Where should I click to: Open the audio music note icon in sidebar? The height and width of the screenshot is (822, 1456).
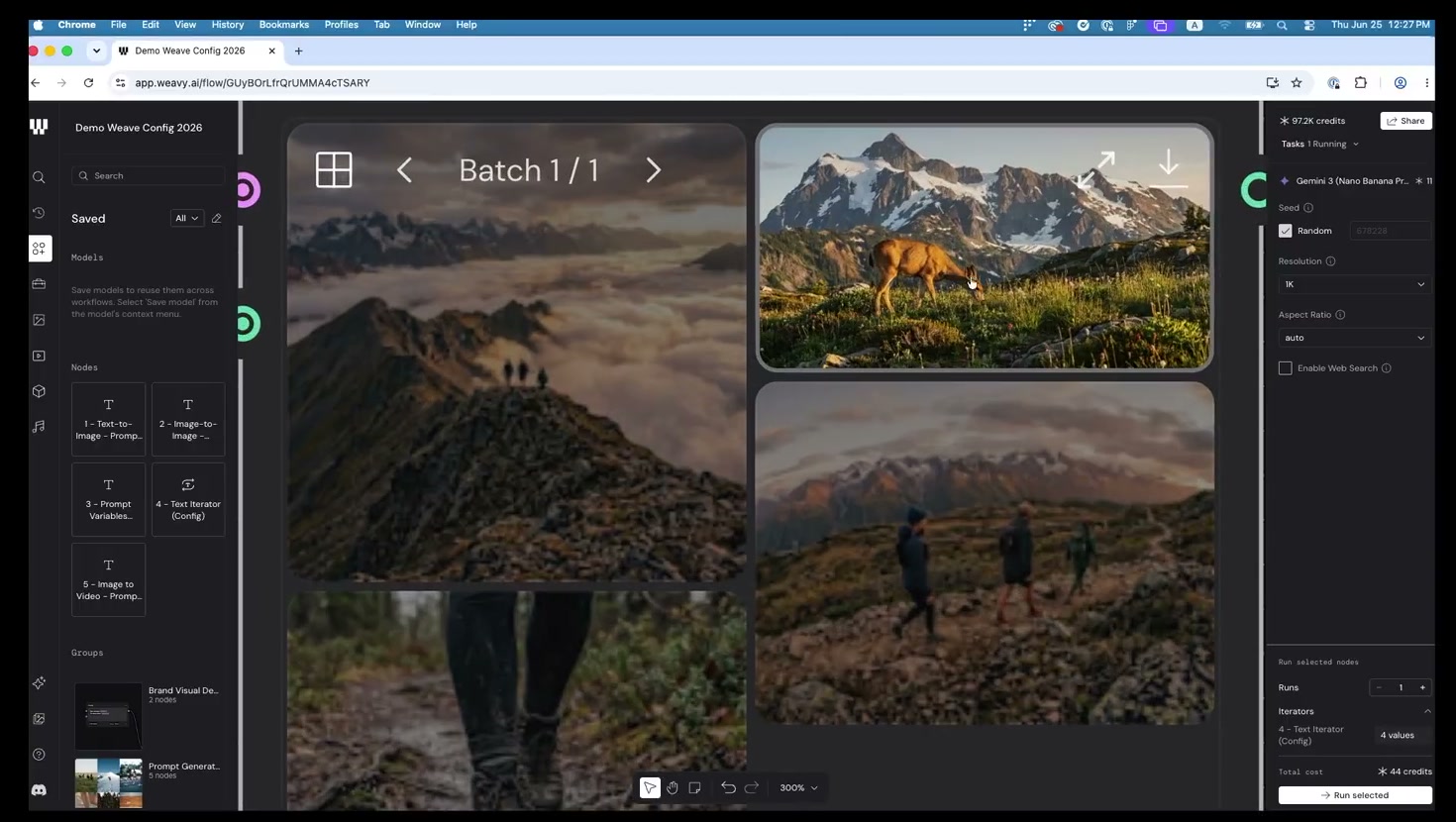[x=39, y=427]
